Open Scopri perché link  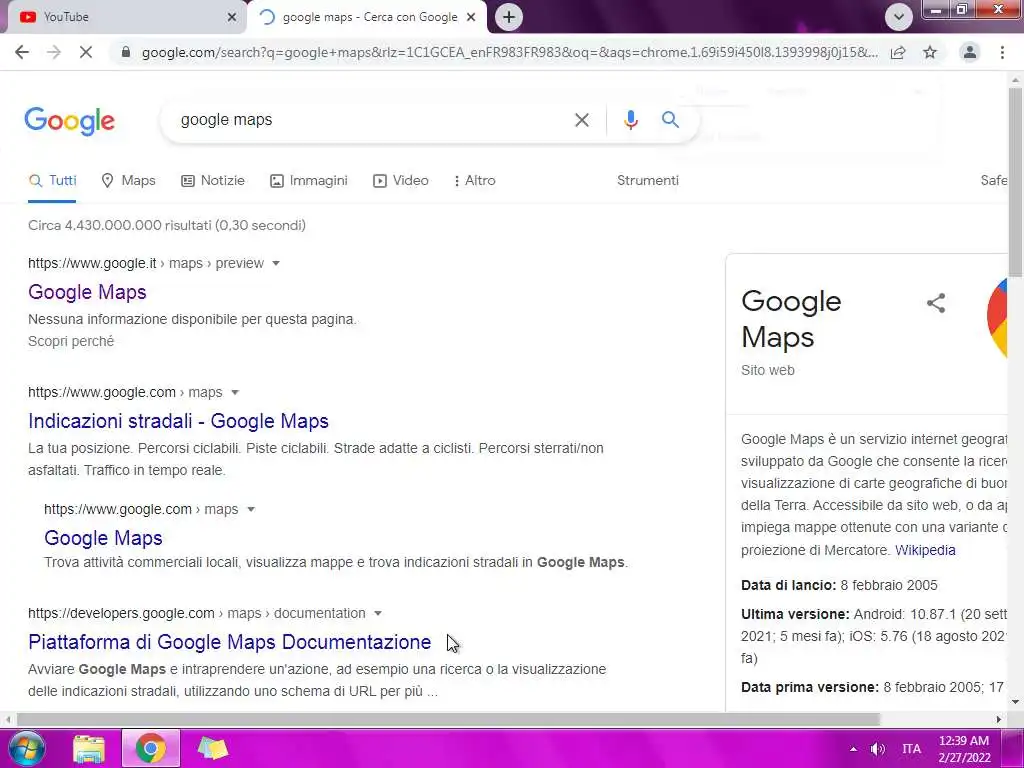tap(71, 342)
